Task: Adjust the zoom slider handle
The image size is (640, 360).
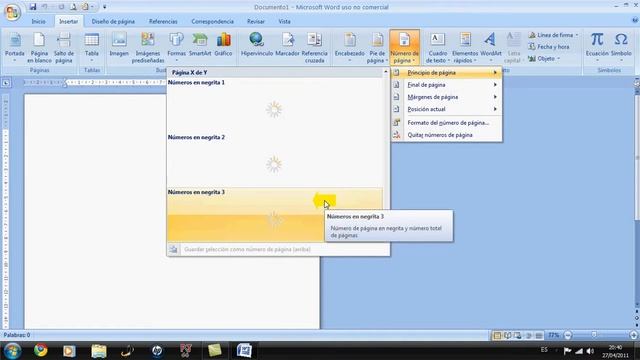Action: click(594, 335)
